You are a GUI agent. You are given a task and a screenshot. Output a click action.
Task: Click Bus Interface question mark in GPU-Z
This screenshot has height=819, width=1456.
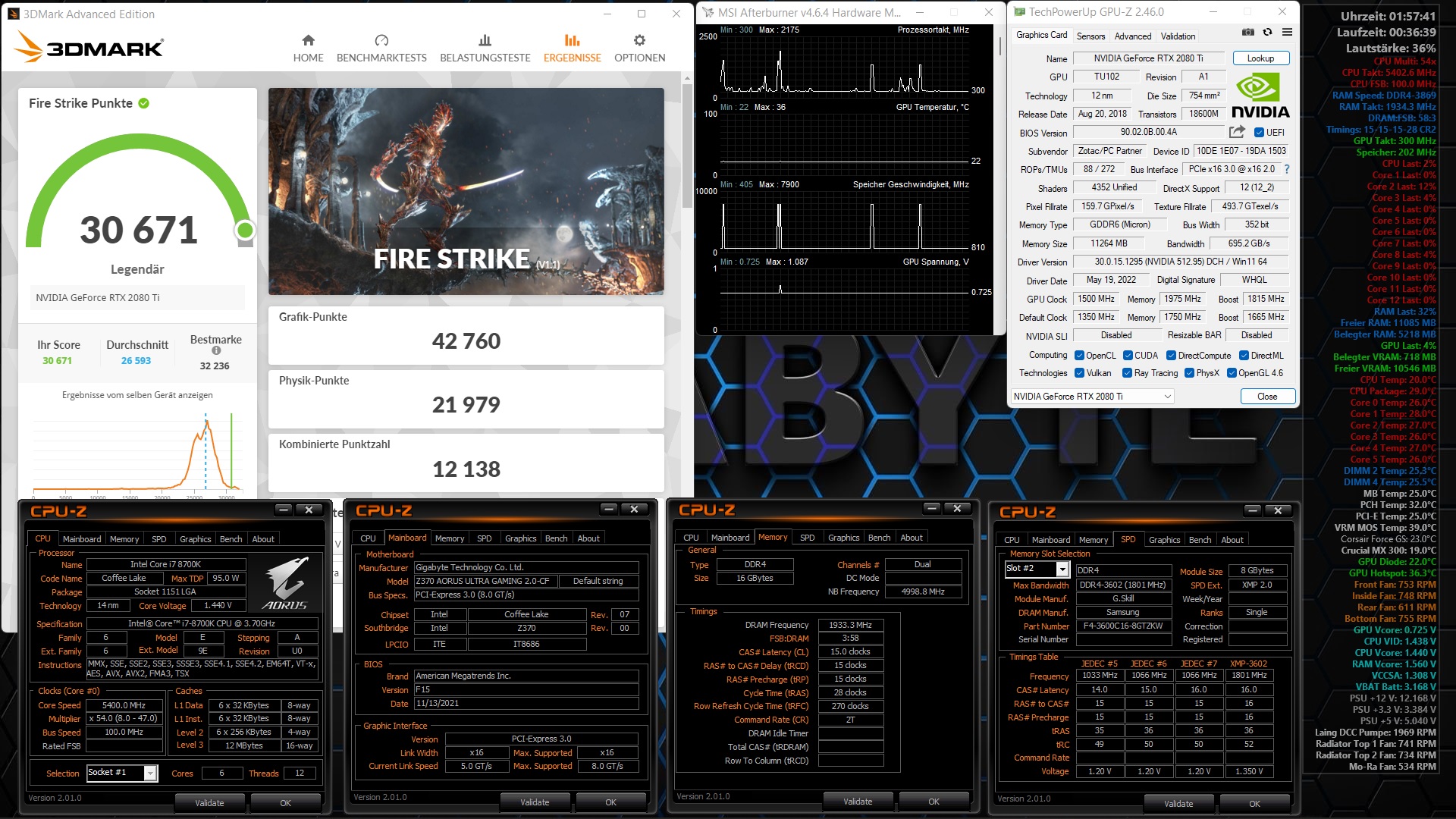click(1287, 169)
